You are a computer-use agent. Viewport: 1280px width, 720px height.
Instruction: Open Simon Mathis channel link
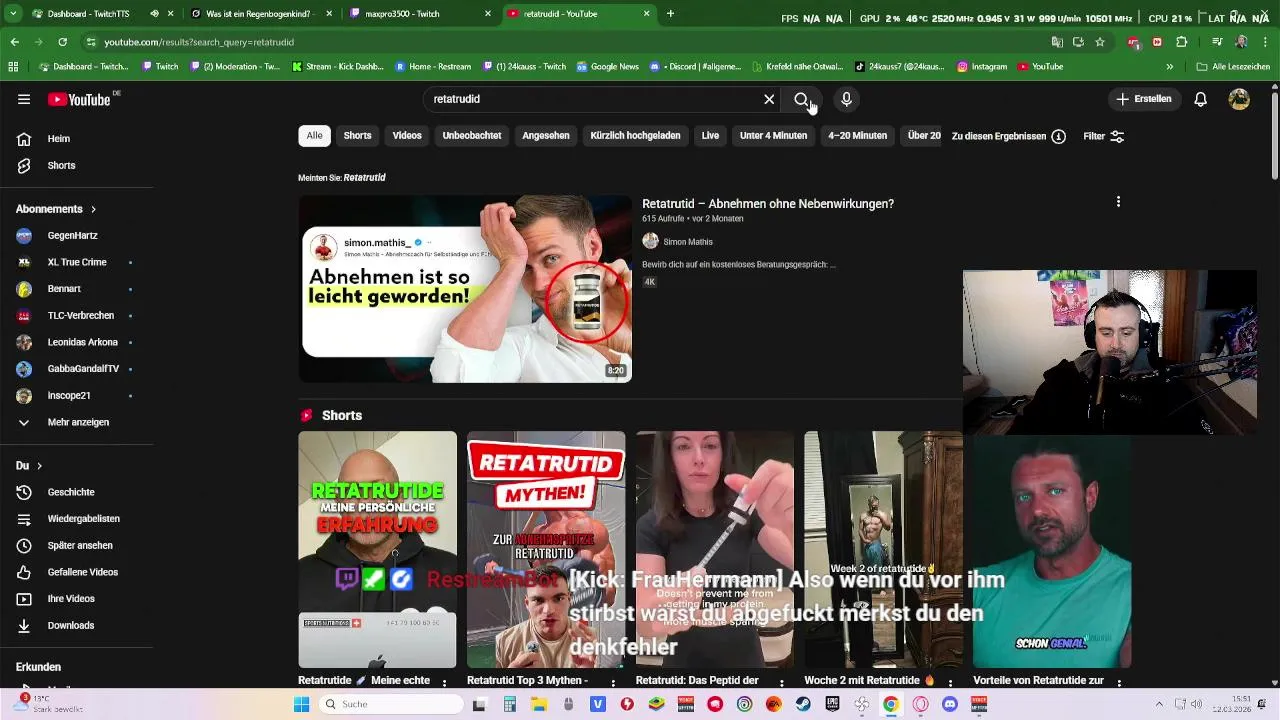pyautogui.click(x=687, y=242)
